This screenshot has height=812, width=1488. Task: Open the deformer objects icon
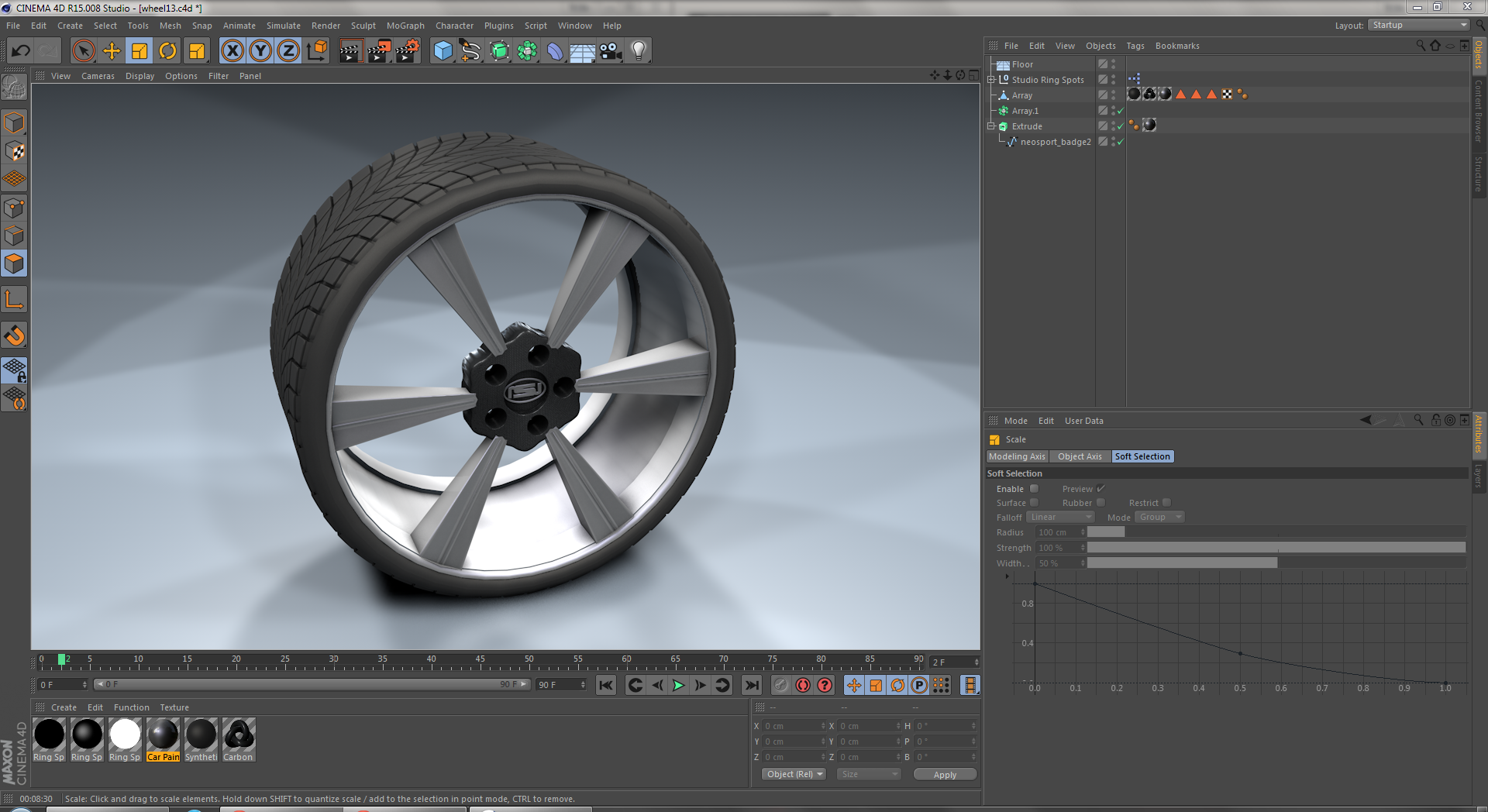pyautogui.click(x=555, y=51)
